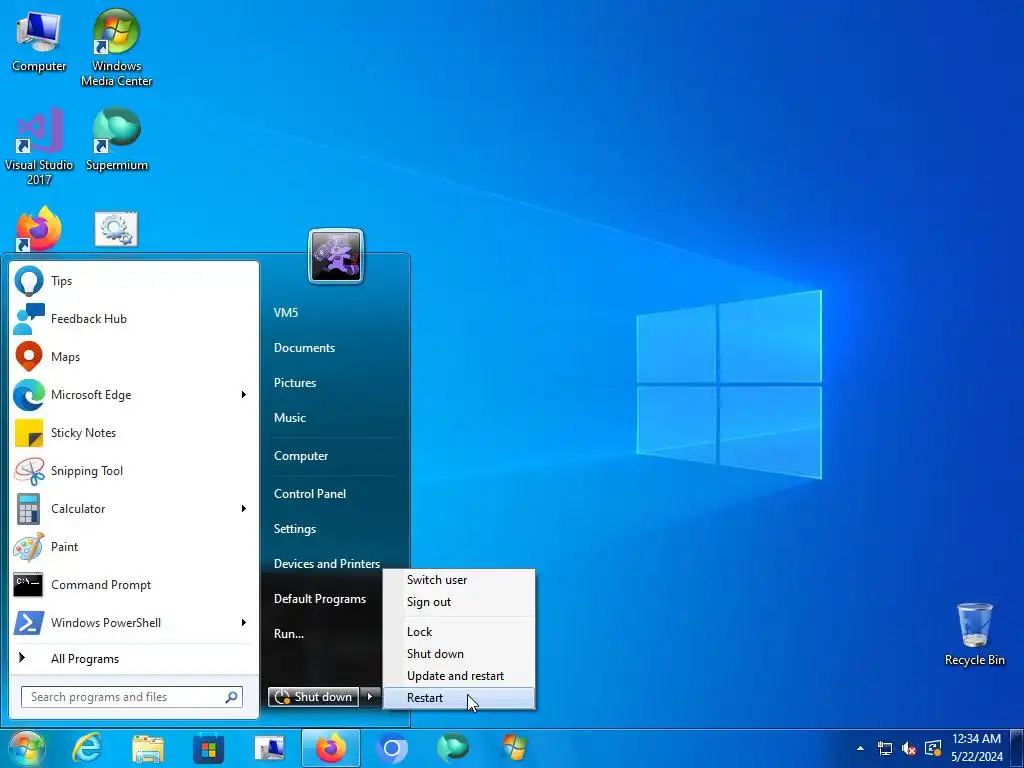Open Default Programs
The width and height of the screenshot is (1024, 768).
click(320, 598)
